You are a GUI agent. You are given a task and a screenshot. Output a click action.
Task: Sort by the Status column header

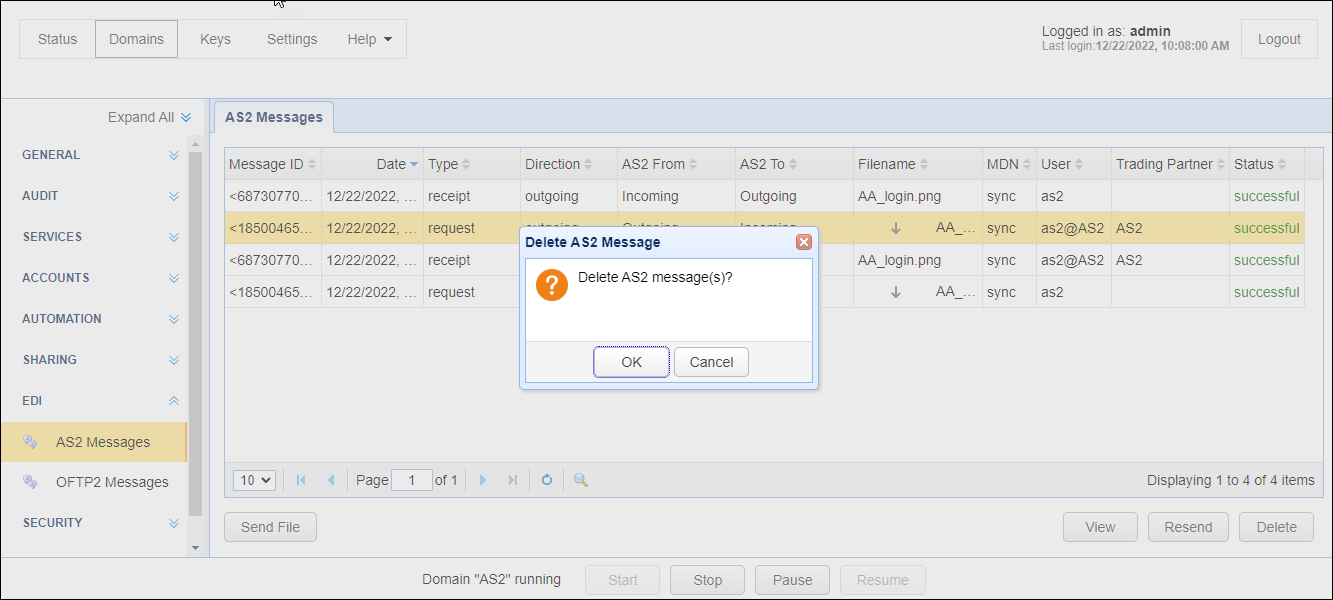1267,164
